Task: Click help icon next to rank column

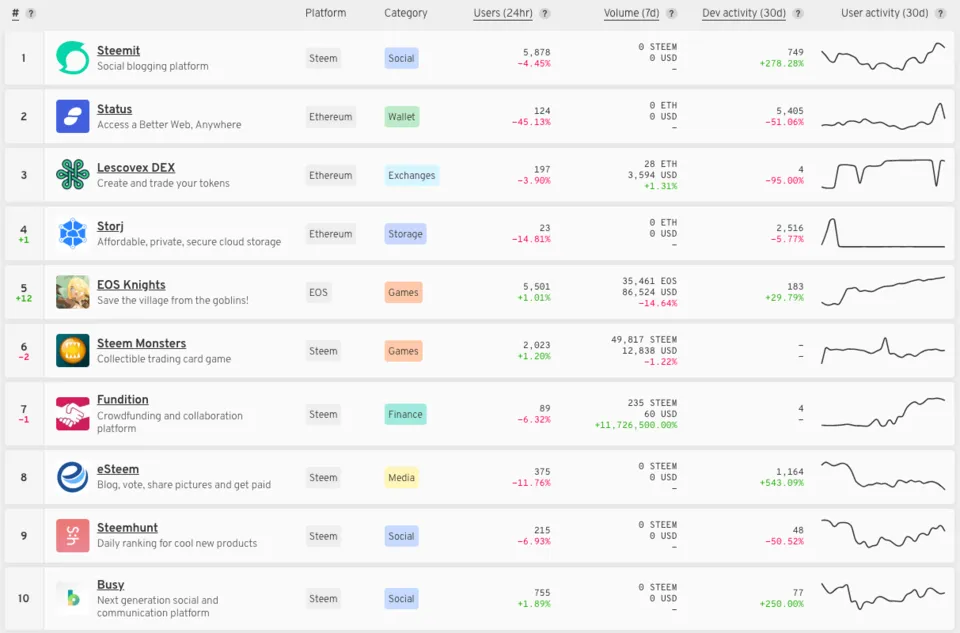Action: (31, 13)
